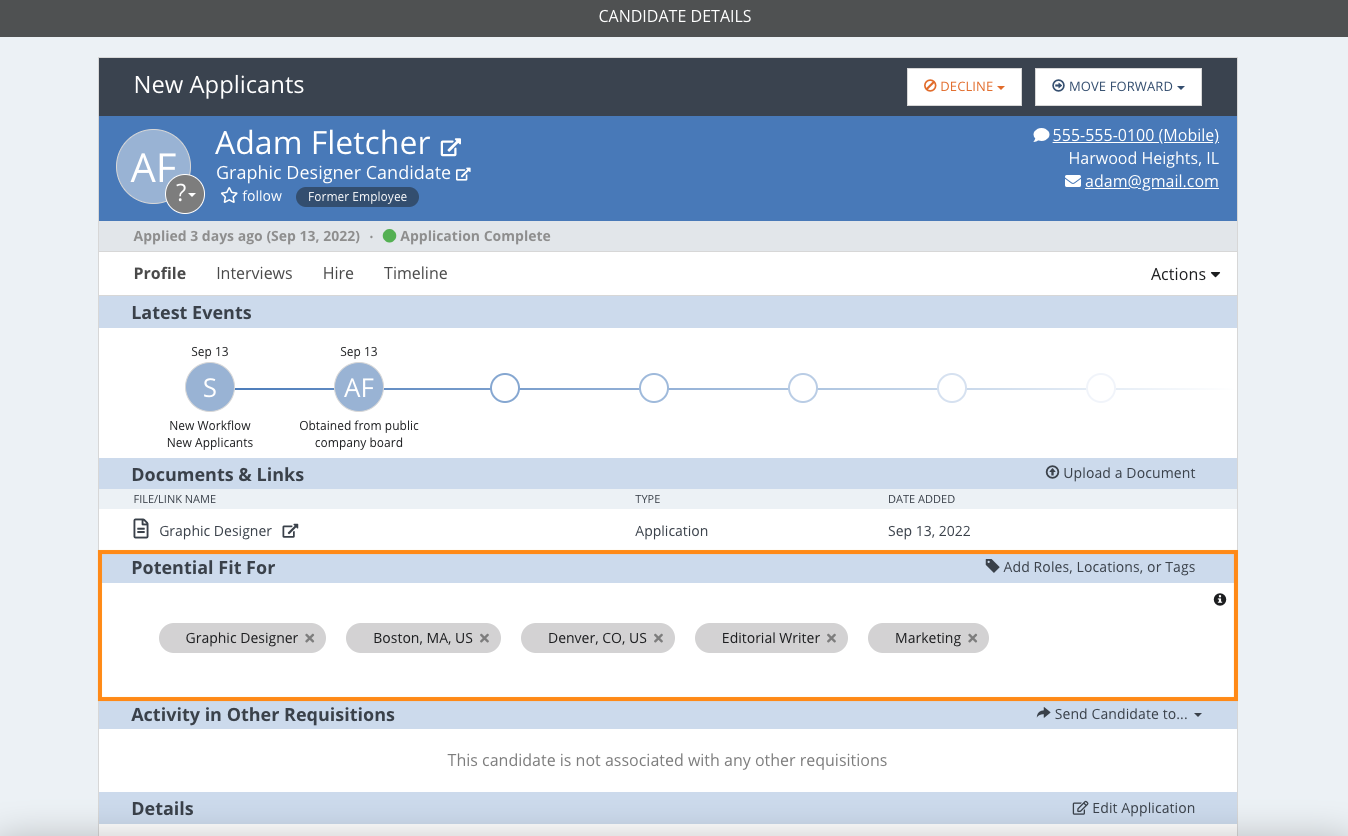
Task: Open the Actions menu
Action: click(x=1185, y=274)
